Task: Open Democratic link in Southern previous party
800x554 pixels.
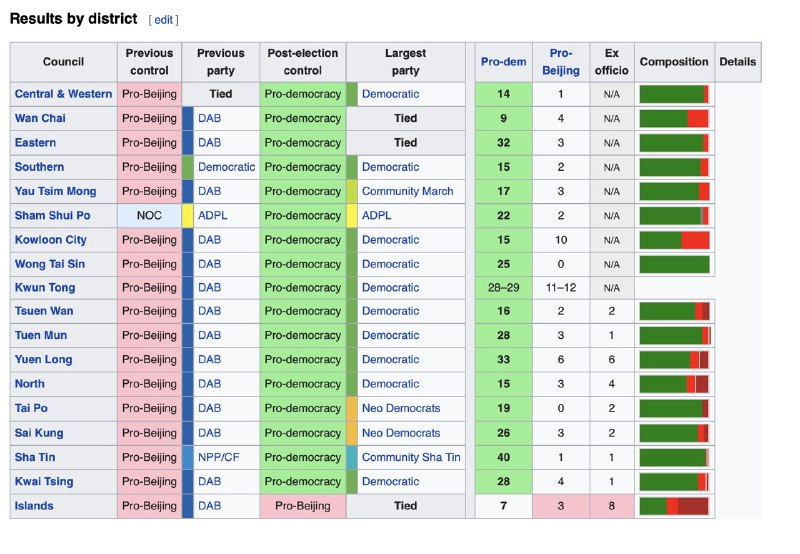Action: point(226,167)
